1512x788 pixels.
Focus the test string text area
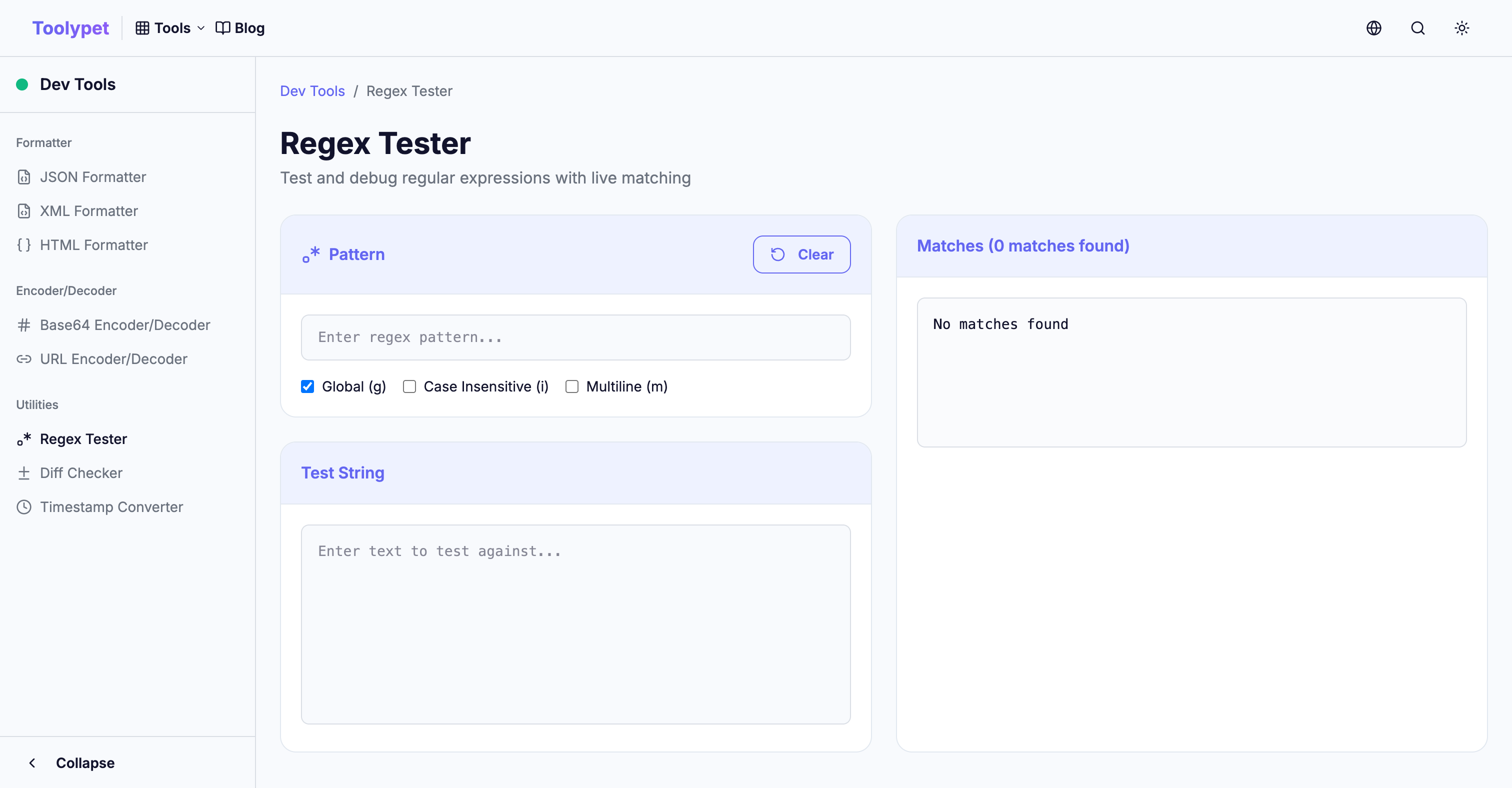575,623
